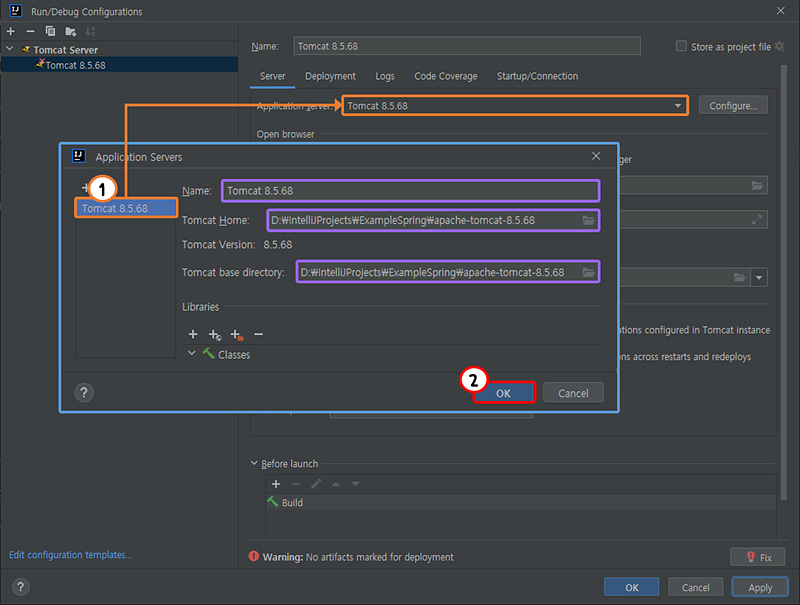Viewport: 800px width, 605px height.
Task: Click browse folder icon behind dialog, top right
Action: pyautogui.click(x=757, y=185)
